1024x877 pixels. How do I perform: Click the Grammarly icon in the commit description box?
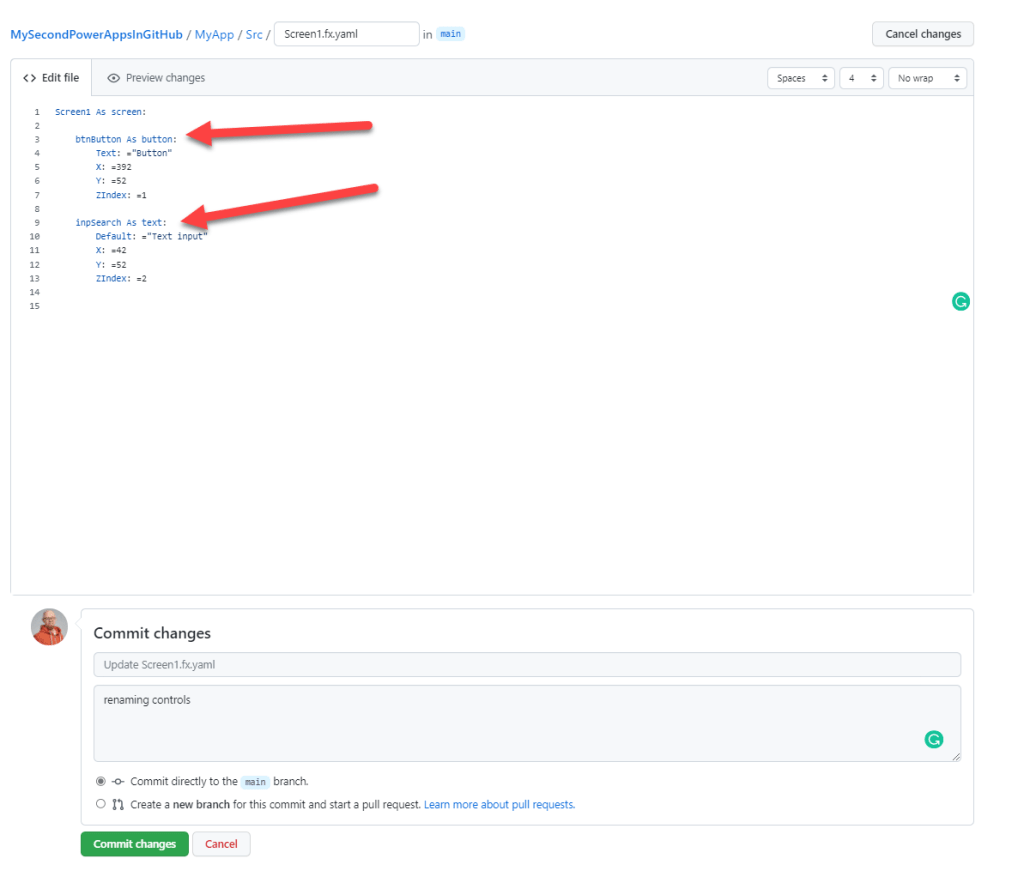[933, 739]
